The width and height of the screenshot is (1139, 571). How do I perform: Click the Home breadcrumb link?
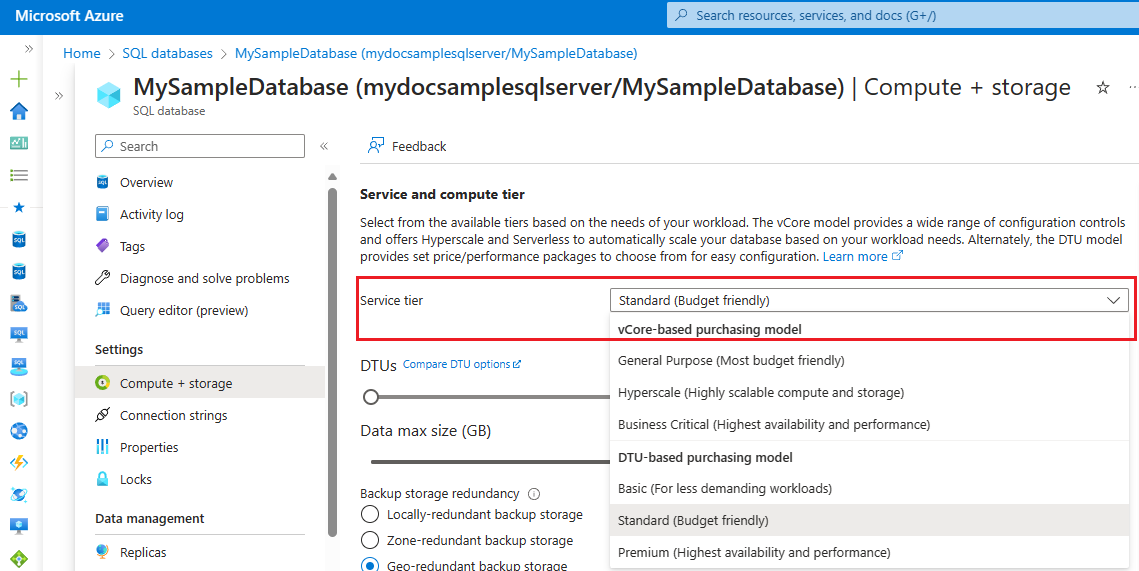click(x=81, y=53)
